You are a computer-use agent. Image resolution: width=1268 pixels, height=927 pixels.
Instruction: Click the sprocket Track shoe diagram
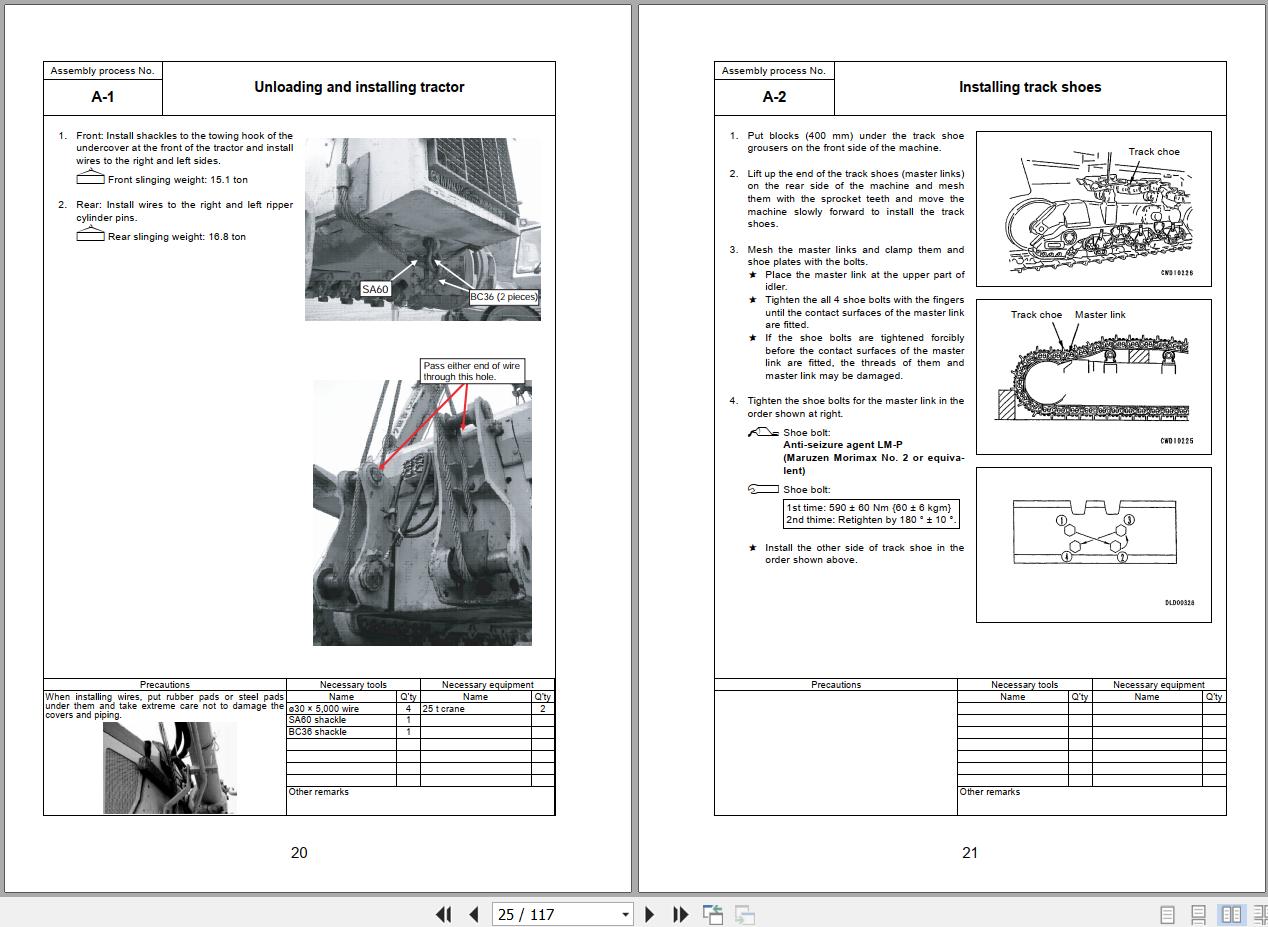1093,208
